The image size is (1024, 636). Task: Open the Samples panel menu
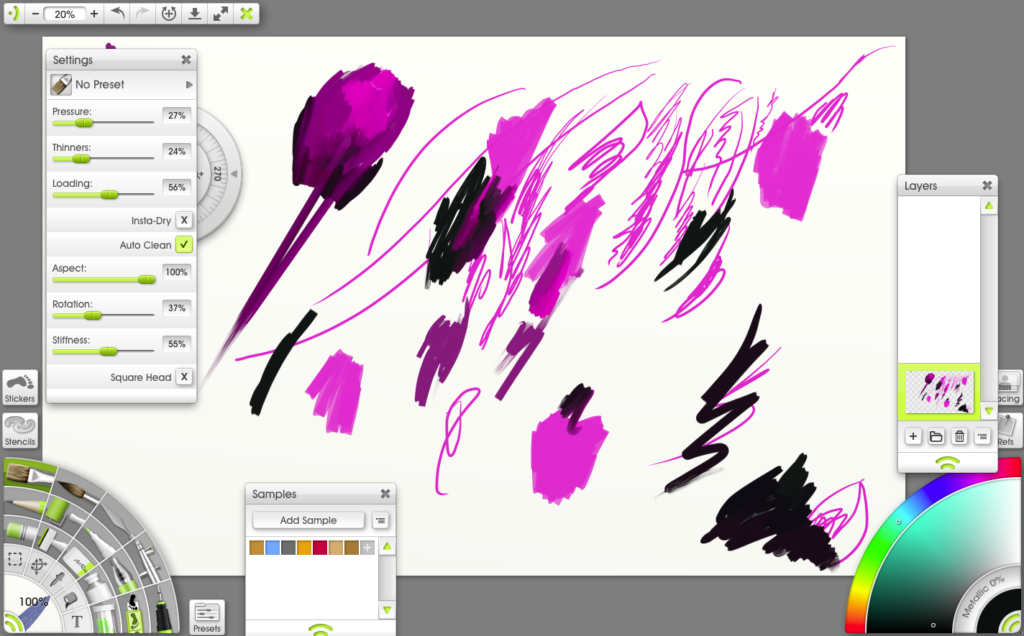(x=380, y=520)
